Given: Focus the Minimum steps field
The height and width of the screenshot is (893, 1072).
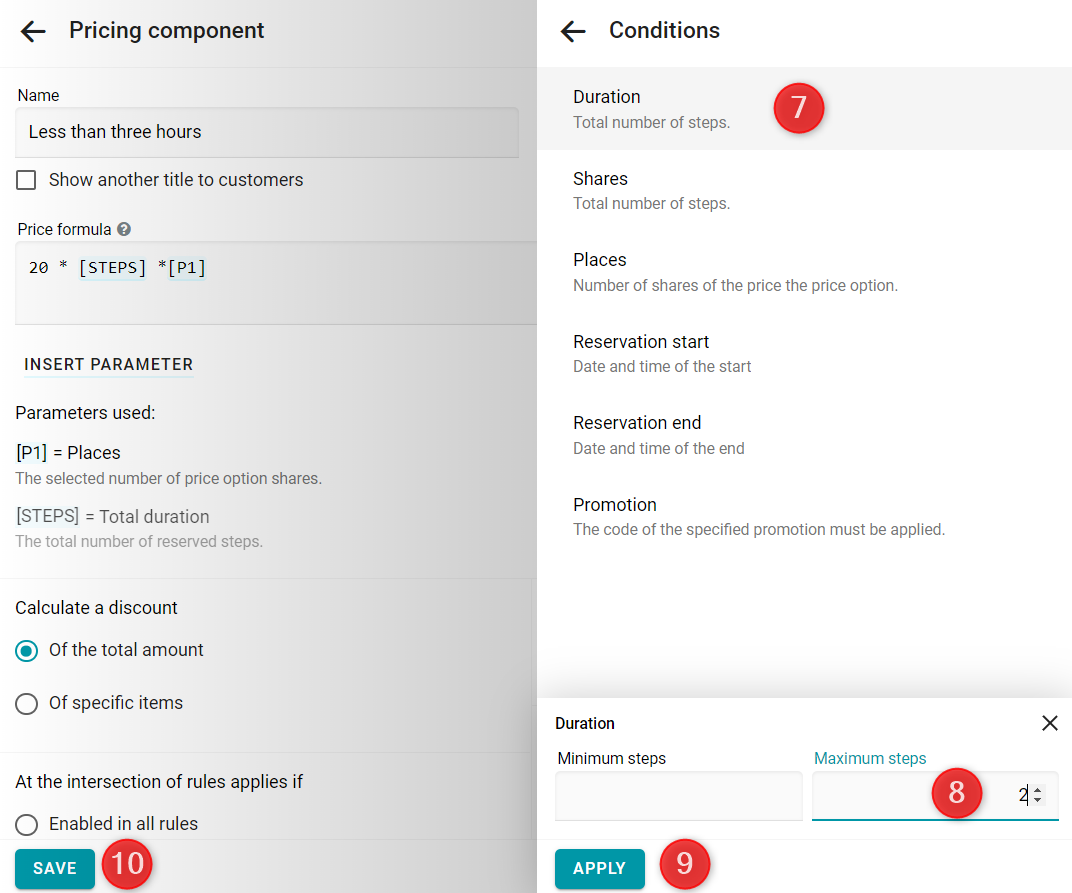Looking at the screenshot, I should (679, 796).
